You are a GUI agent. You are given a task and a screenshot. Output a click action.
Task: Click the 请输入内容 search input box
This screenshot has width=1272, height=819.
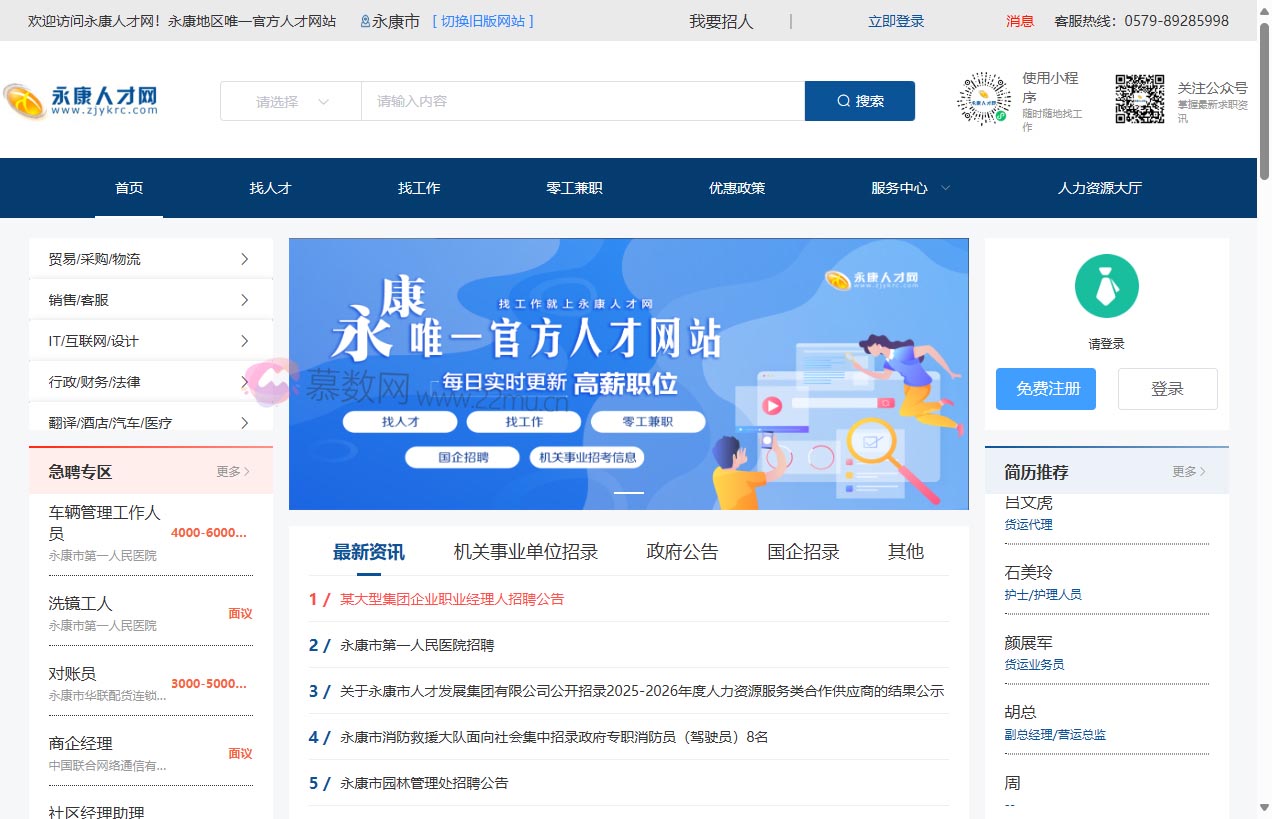tap(581, 101)
